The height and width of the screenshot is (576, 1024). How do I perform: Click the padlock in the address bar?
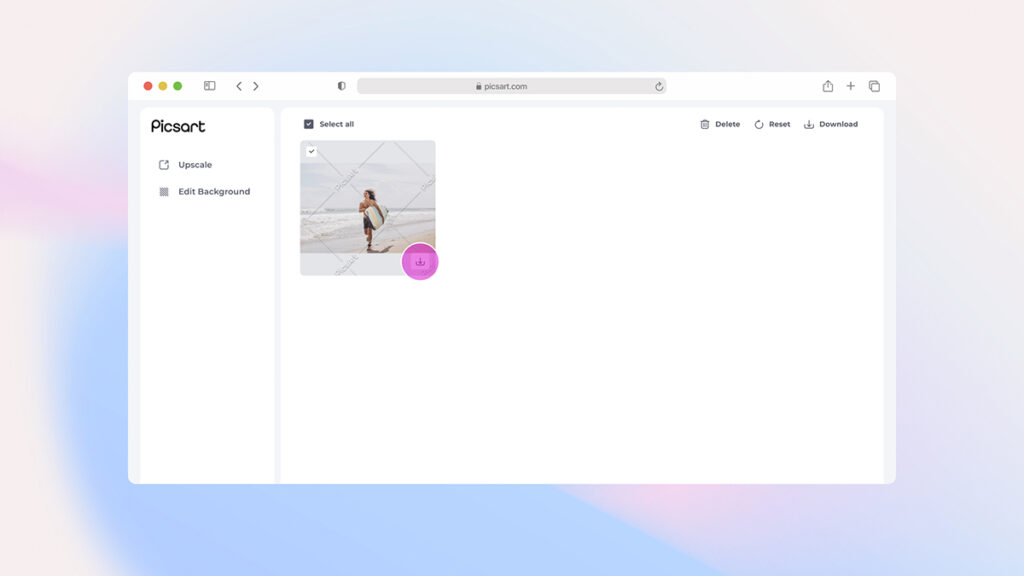(x=478, y=86)
